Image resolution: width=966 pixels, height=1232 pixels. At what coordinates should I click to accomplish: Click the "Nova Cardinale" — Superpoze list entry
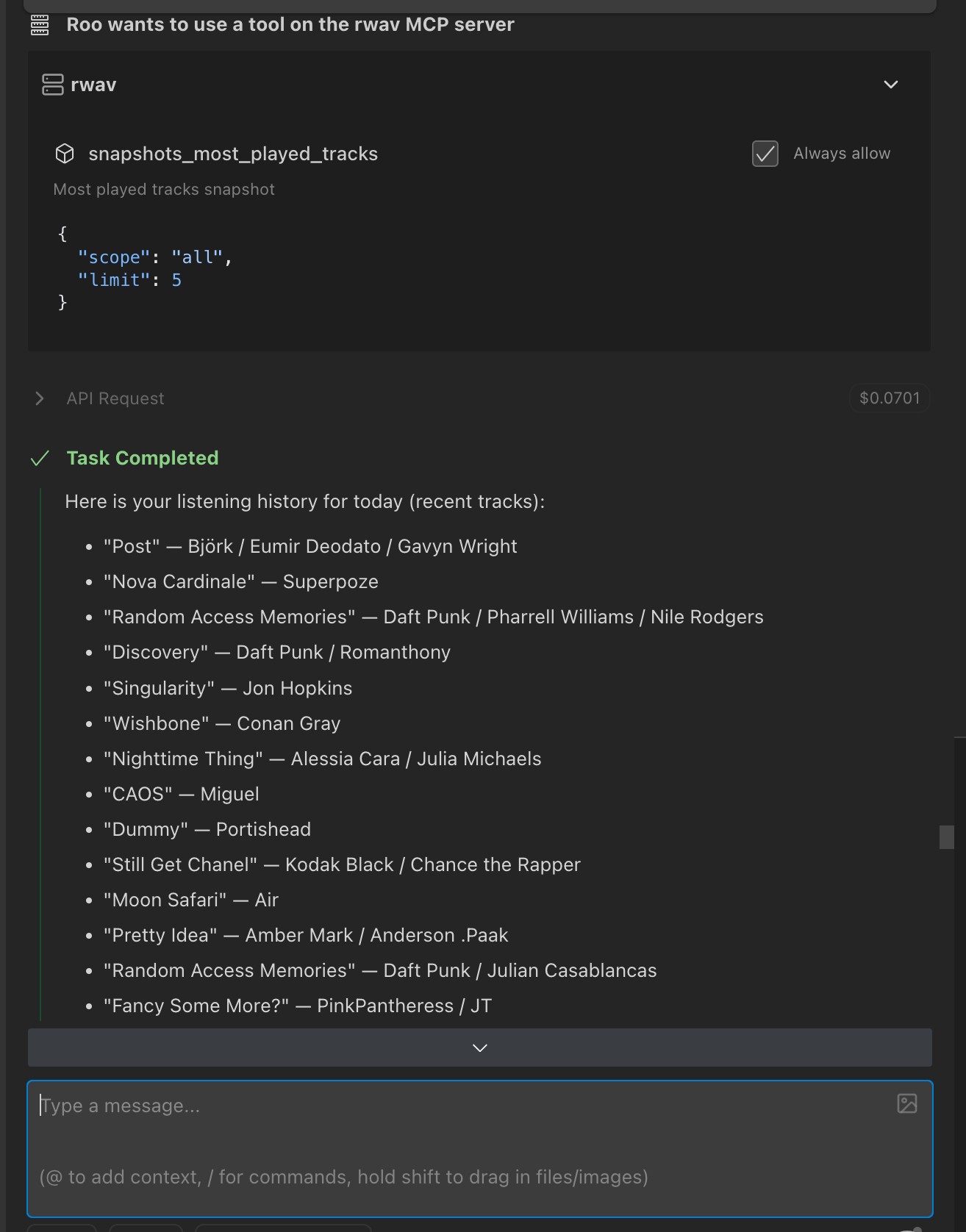[x=241, y=582]
